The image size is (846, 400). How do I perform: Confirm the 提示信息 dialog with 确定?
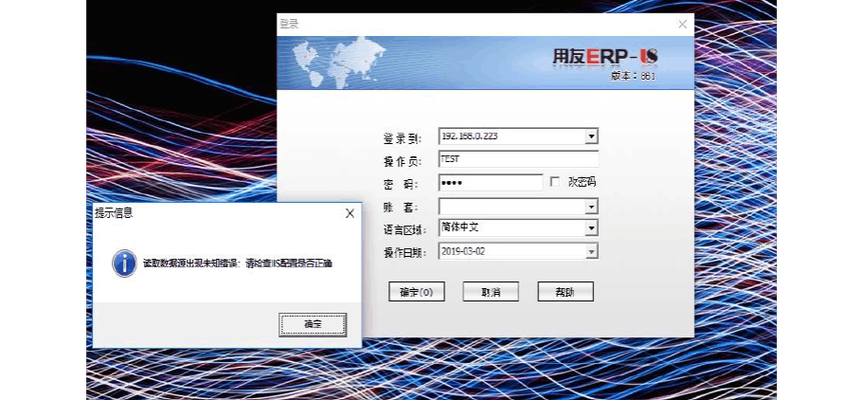[x=312, y=324]
